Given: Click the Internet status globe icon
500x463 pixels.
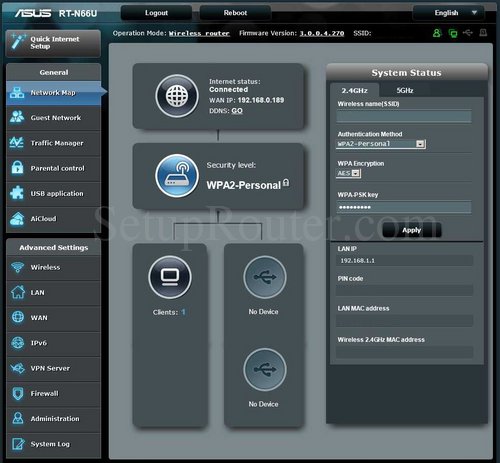Looking at the screenshot, I should point(177,96).
